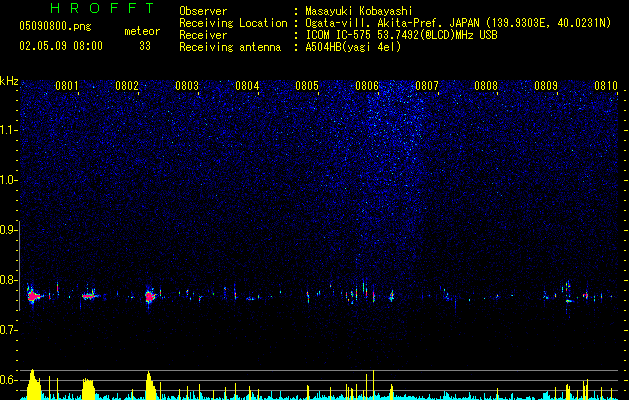629x400 pixels.
Task: Click the 1.0 frequency axis label
Action: tap(8, 180)
